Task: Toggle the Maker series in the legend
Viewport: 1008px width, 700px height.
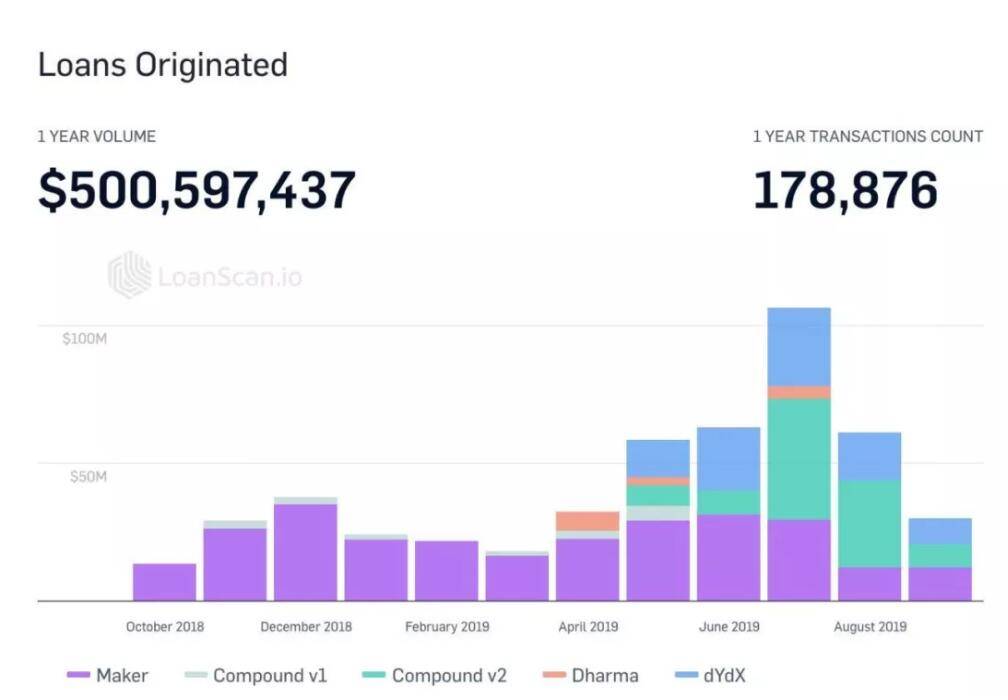Action: pyautogui.click(x=107, y=676)
